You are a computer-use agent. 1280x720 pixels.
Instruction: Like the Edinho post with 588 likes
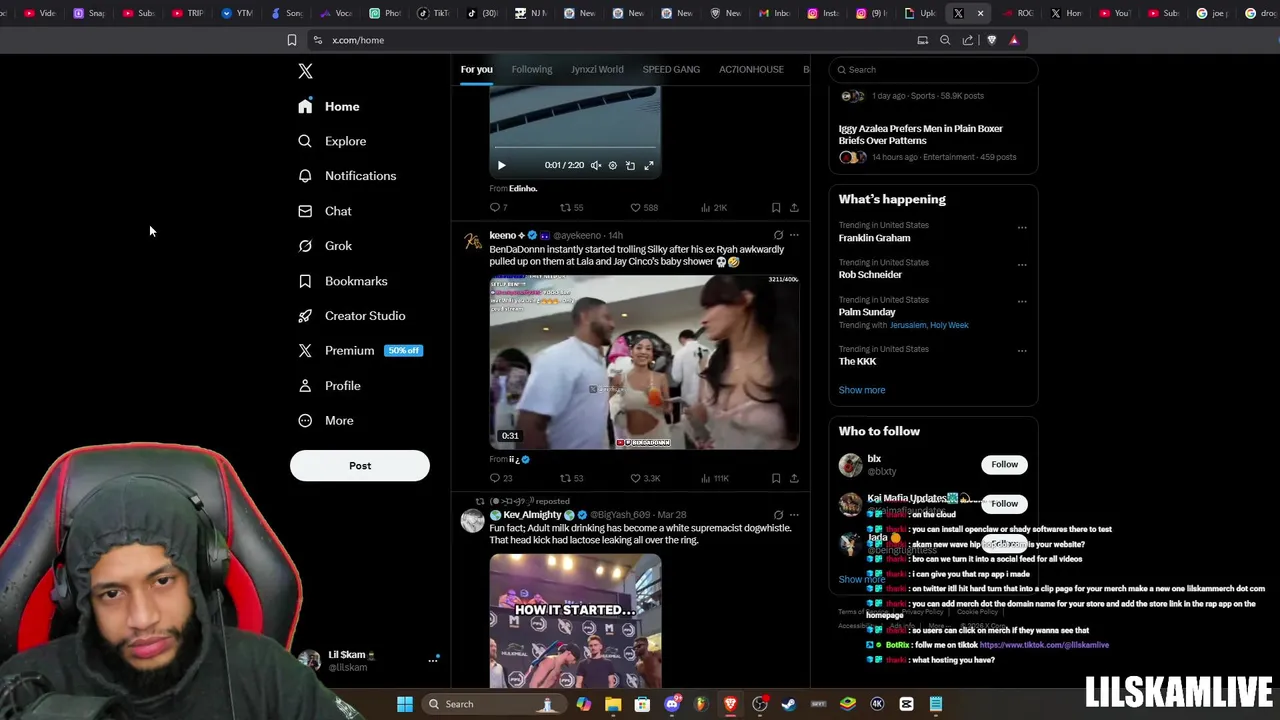coord(644,208)
